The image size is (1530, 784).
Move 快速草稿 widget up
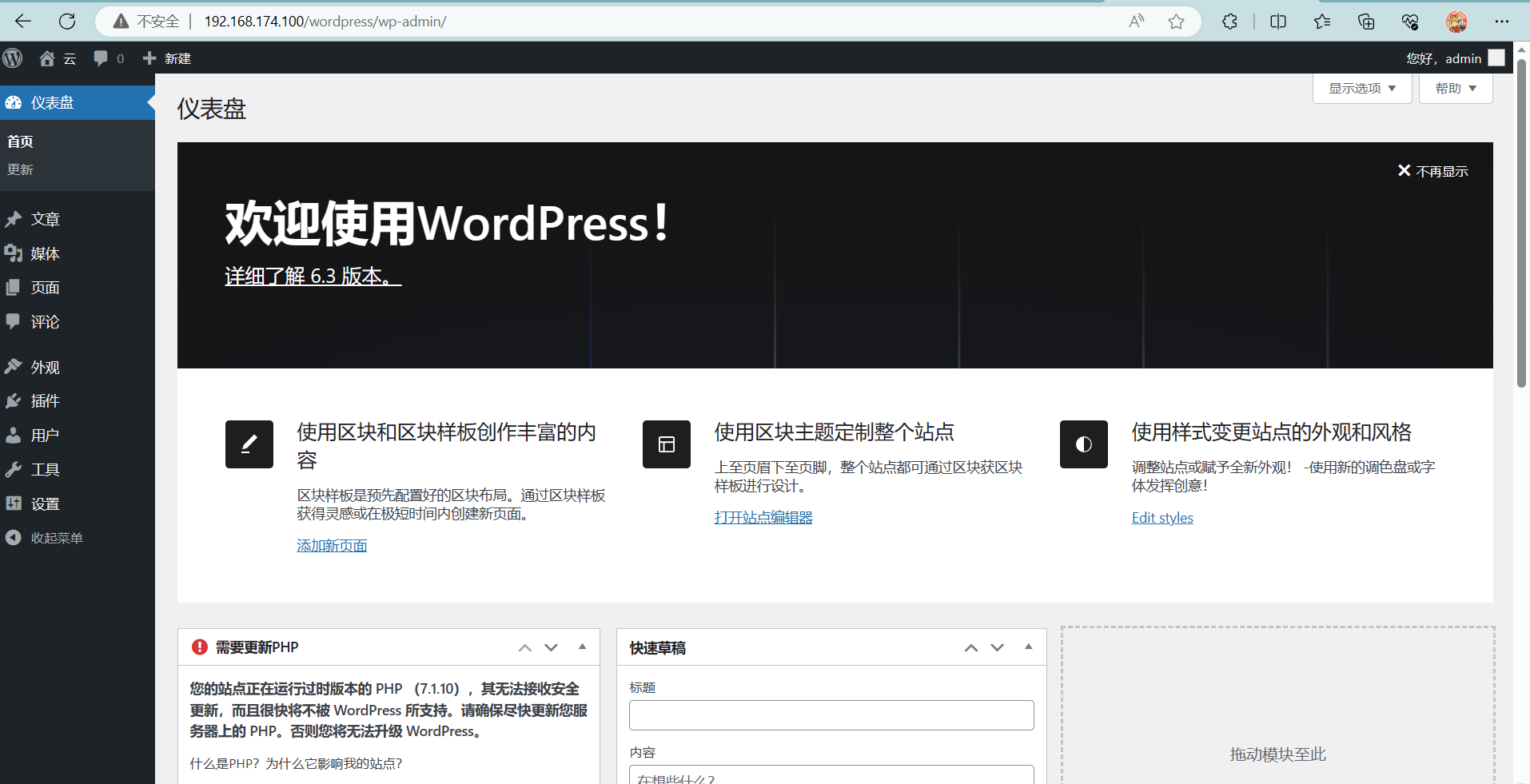970,647
